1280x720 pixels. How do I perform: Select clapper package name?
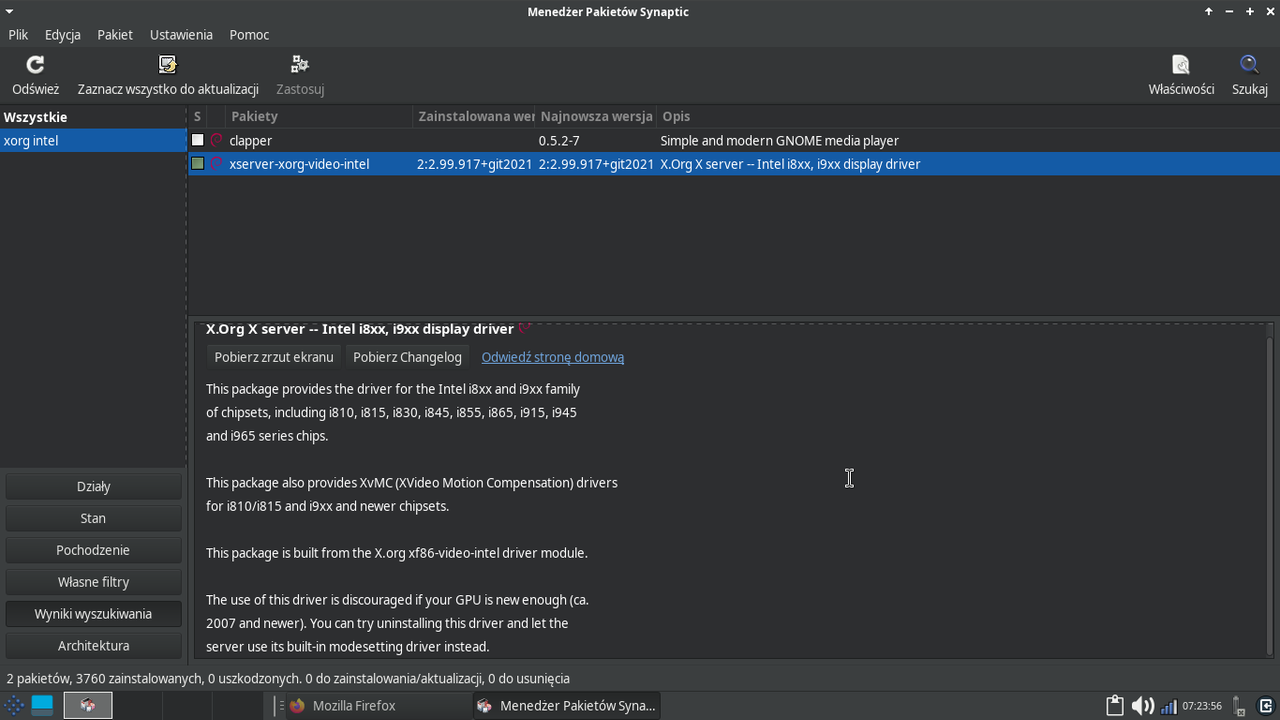[x=250, y=141]
